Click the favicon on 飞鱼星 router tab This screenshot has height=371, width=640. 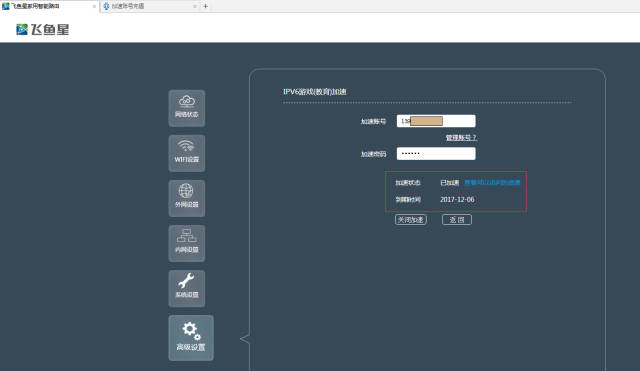[x=5, y=6]
